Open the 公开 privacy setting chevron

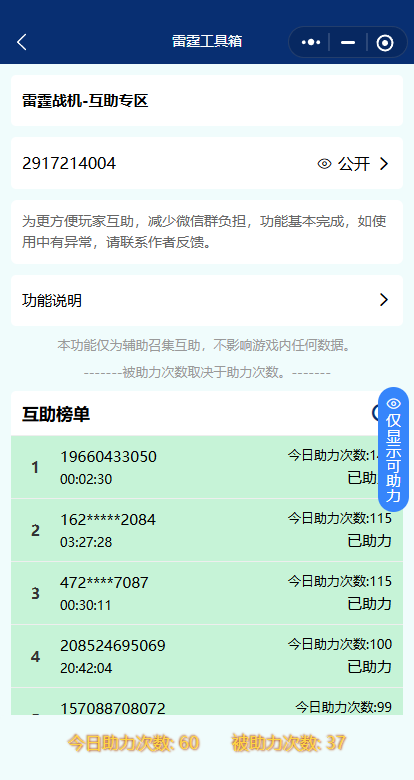(384, 163)
